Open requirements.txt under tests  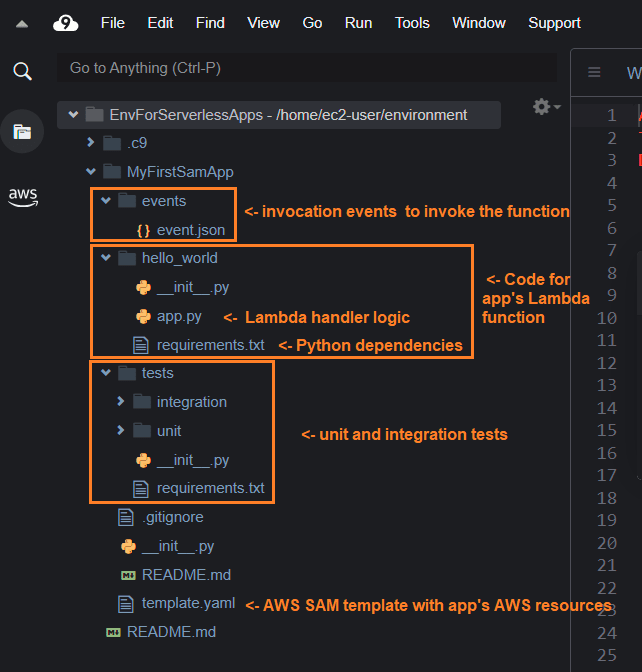210,488
